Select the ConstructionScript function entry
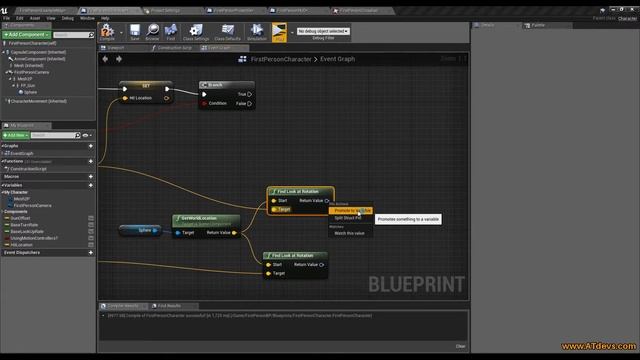 [x=28, y=169]
